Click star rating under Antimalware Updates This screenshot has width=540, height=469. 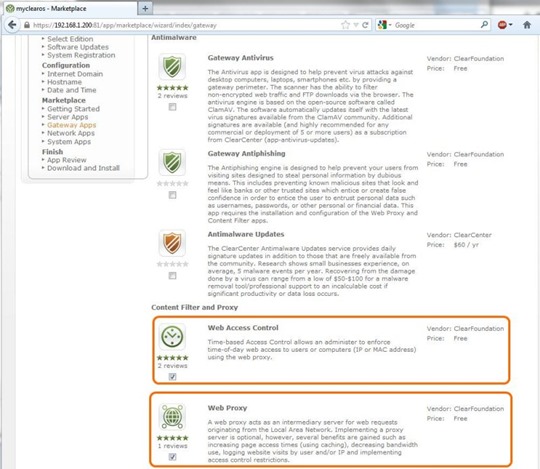click(173, 264)
